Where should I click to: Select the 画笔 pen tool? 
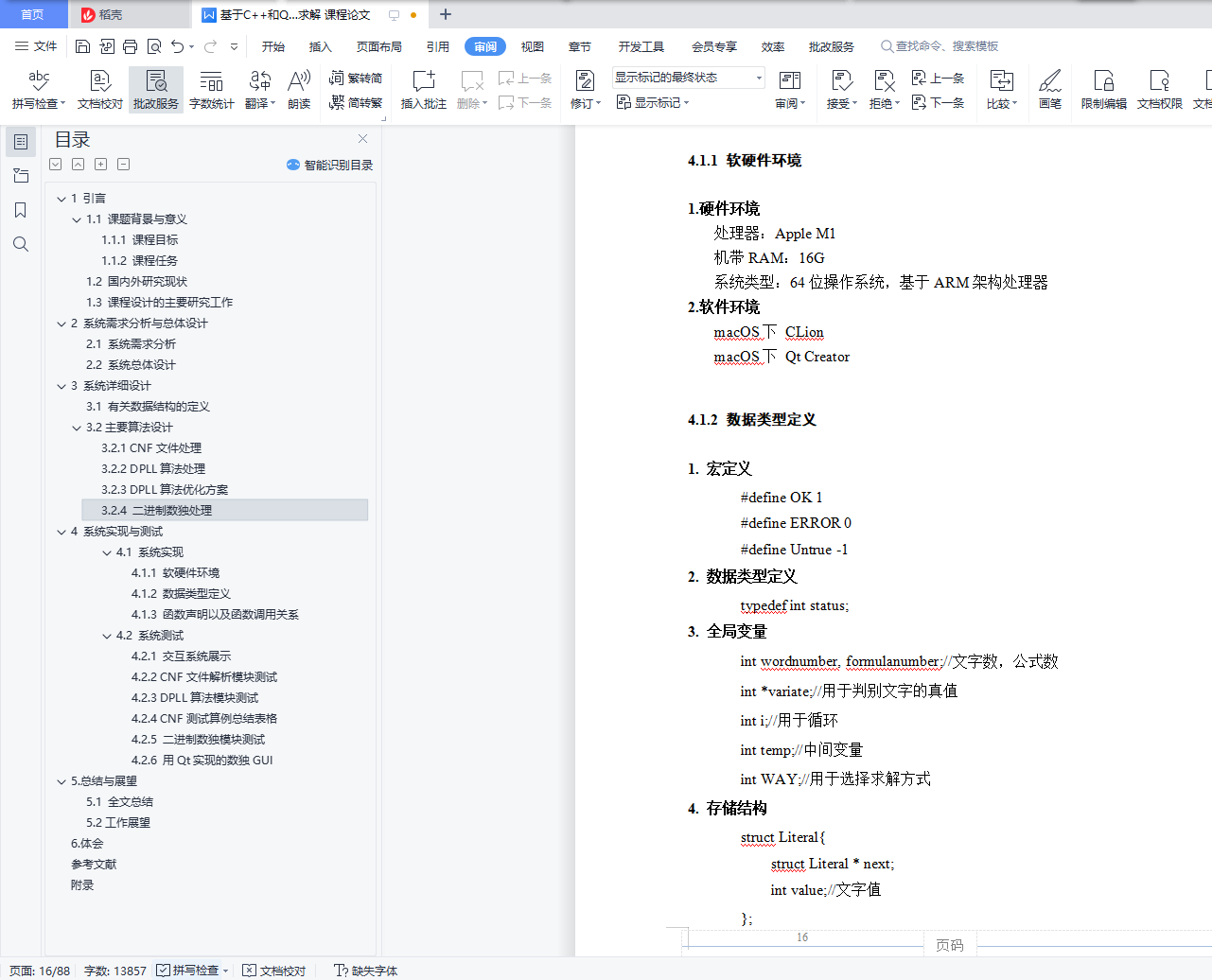(x=1050, y=90)
